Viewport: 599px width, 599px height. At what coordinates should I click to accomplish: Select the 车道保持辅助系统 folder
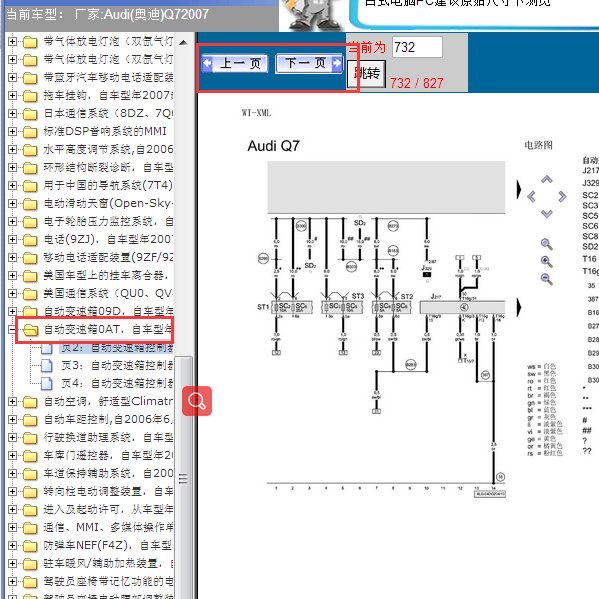coord(108,473)
